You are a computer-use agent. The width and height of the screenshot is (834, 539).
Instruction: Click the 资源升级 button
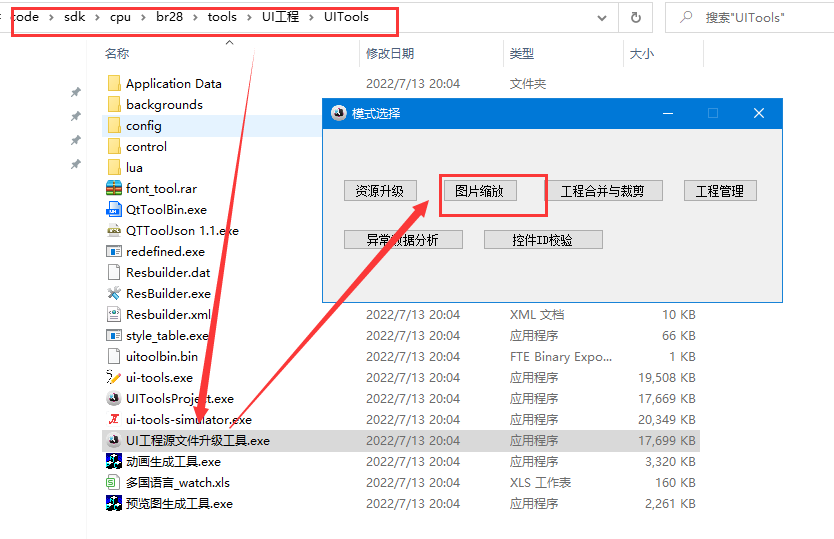pos(380,191)
